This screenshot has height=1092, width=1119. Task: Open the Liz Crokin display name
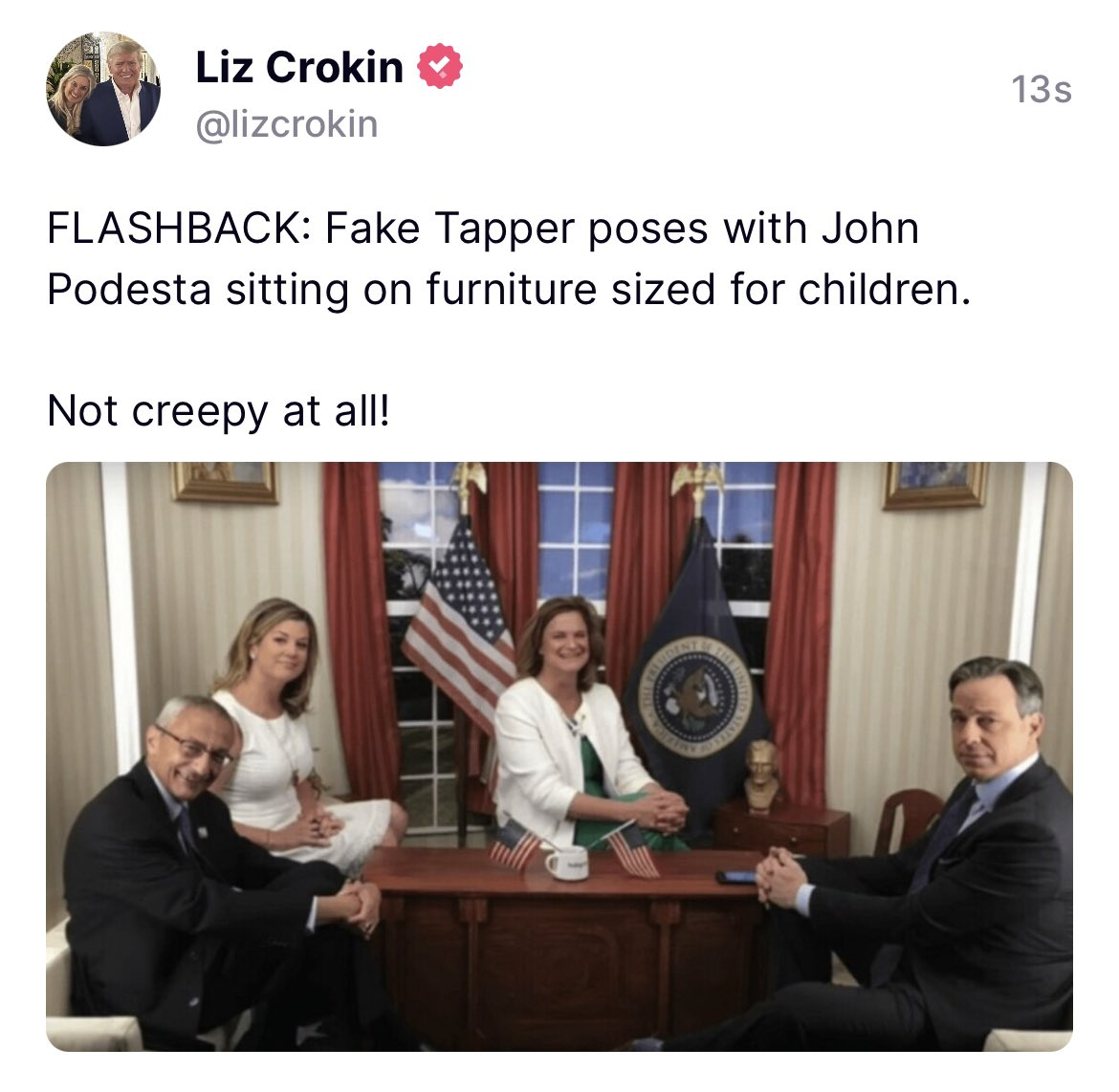pos(299,67)
